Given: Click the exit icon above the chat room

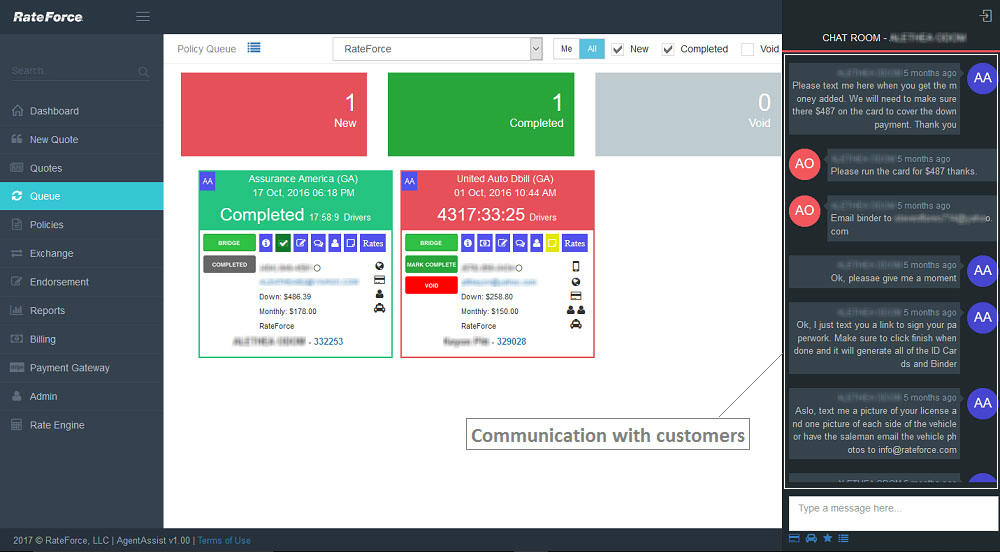Looking at the screenshot, I should pos(985,16).
